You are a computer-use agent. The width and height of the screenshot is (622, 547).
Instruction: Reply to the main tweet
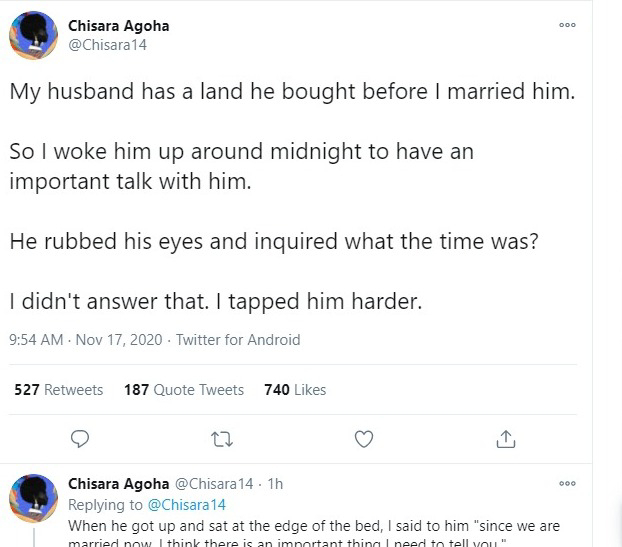[x=81, y=439]
